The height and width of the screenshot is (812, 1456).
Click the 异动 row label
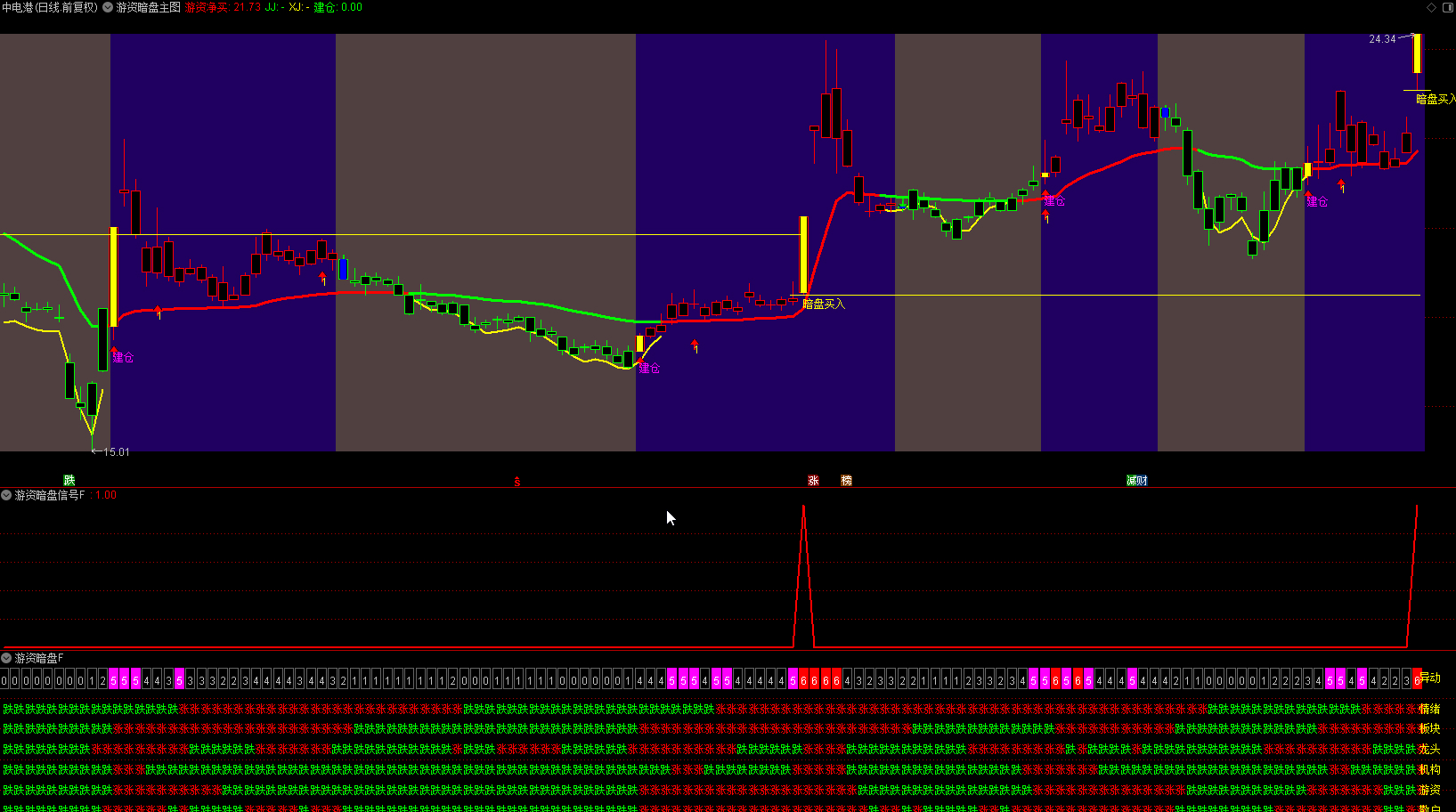tap(1430, 678)
